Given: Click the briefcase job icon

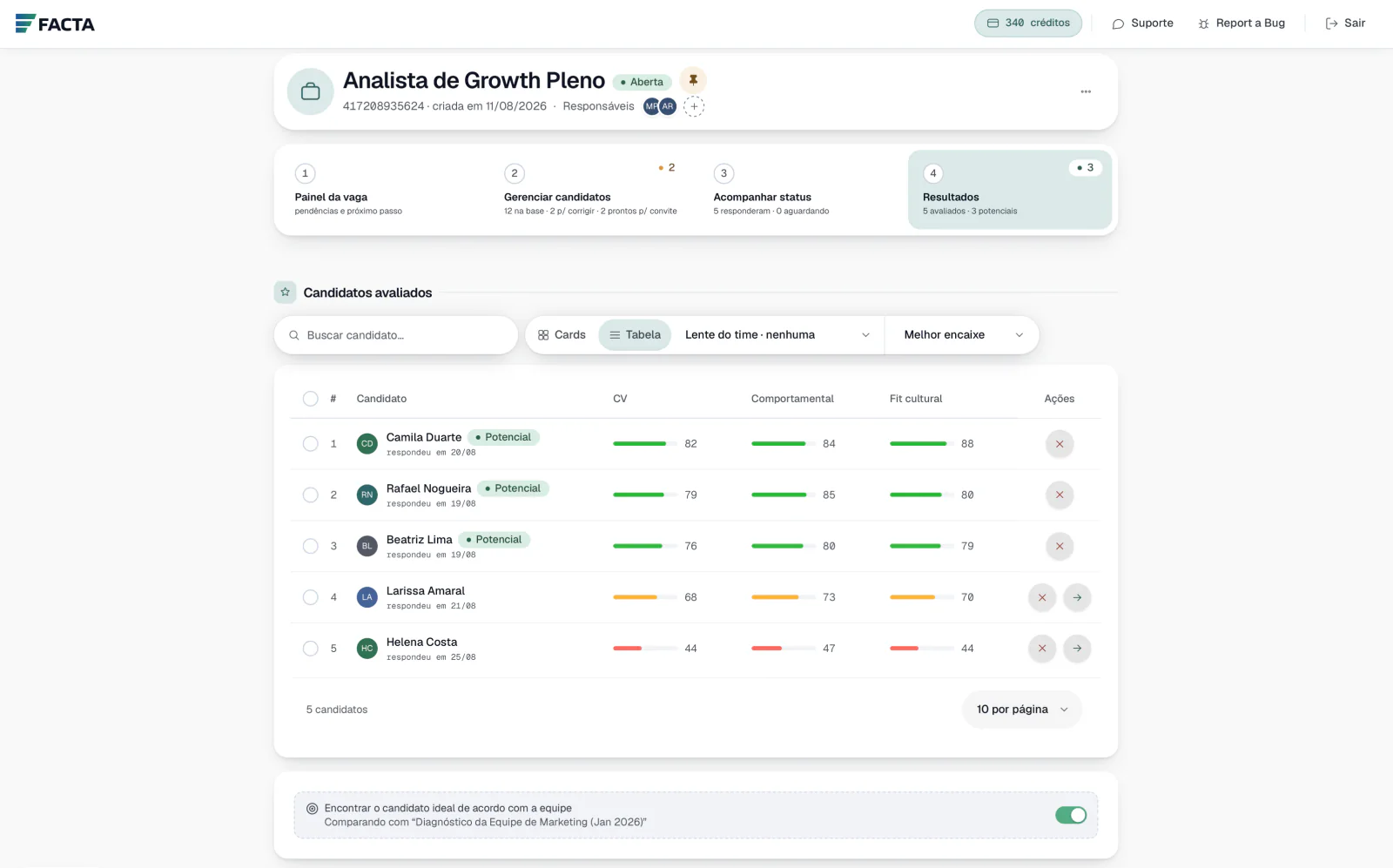Looking at the screenshot, I should tap(310, 91).
